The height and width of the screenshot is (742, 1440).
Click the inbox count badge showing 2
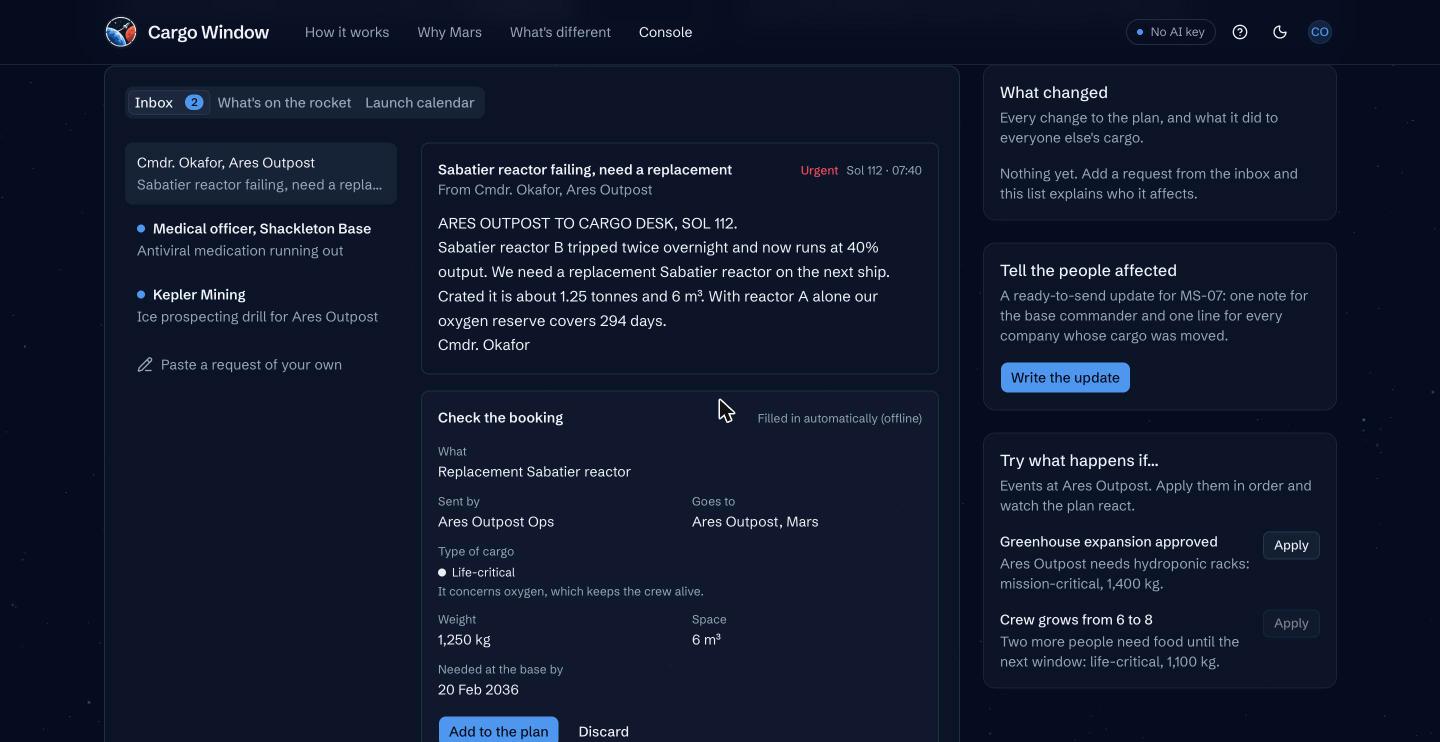(x=194, y=102)
